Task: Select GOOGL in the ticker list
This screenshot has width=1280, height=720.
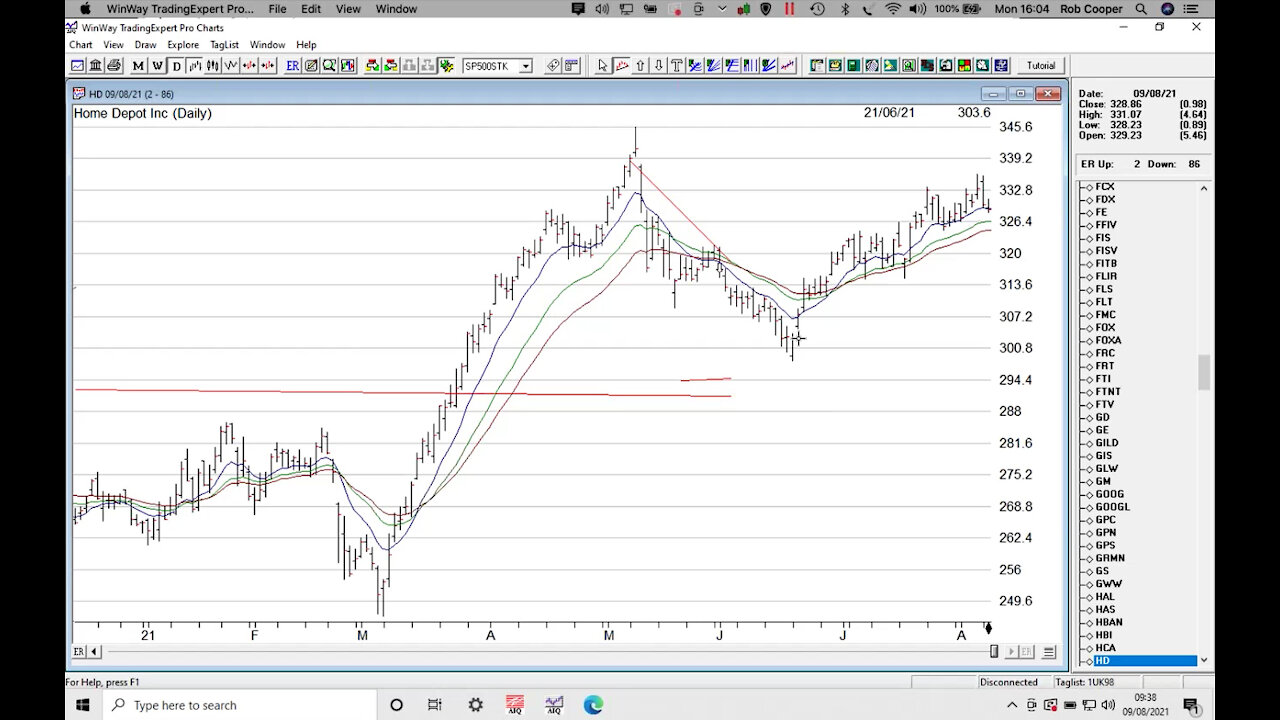Action: [x=1112, y=507]
